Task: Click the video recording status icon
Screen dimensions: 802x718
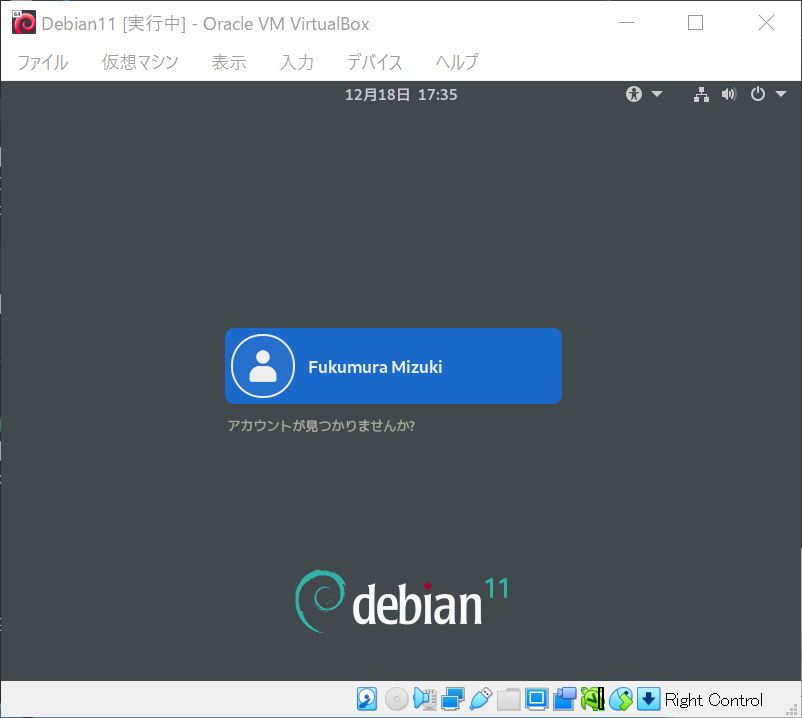Action: click(565, 699)
